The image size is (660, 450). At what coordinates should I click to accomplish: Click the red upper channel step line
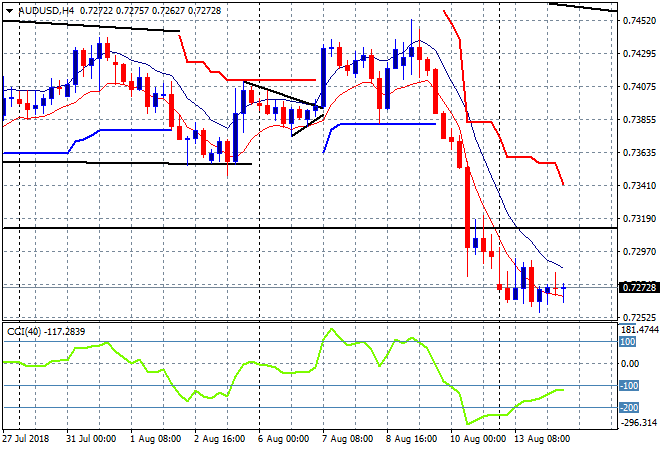point(520,157)
